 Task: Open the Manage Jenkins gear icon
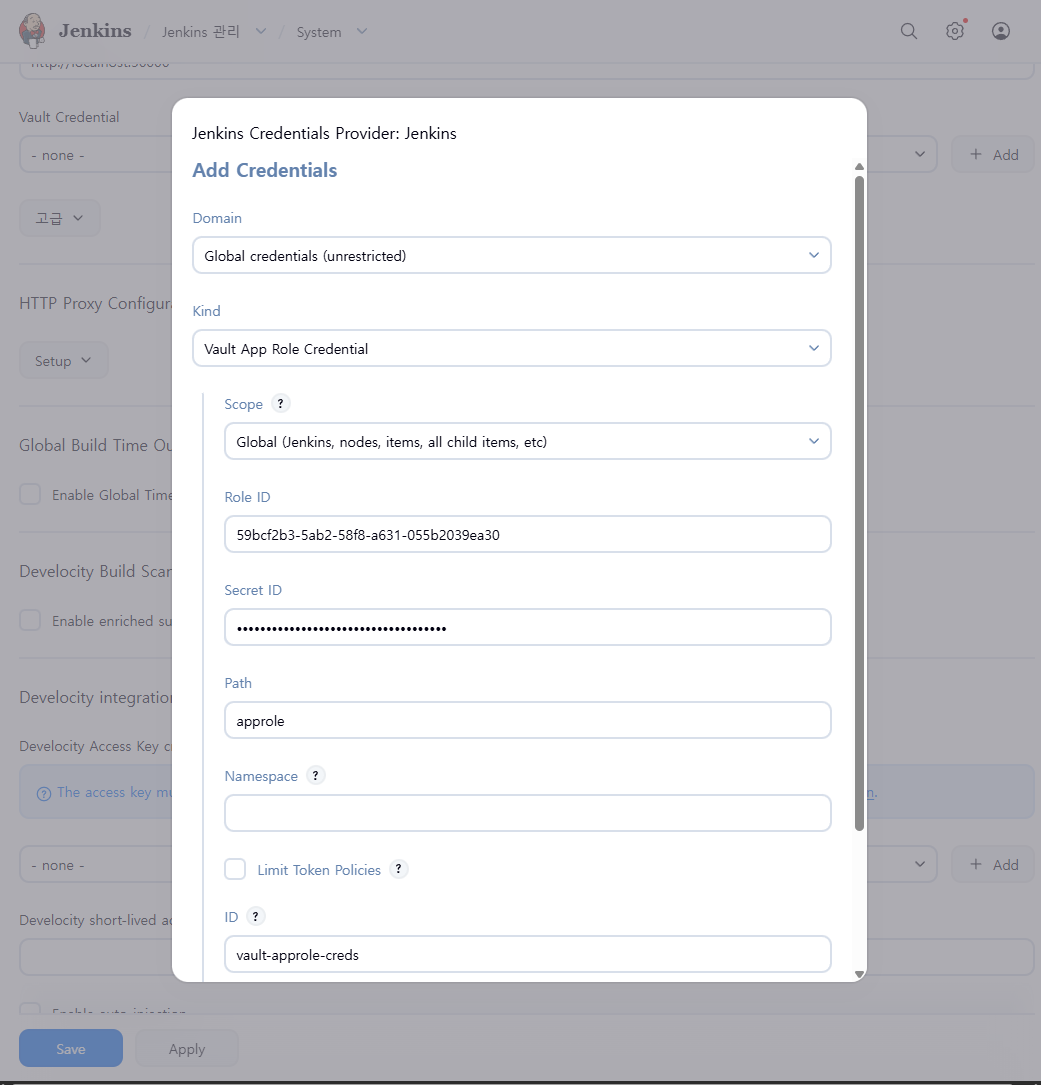955,31
